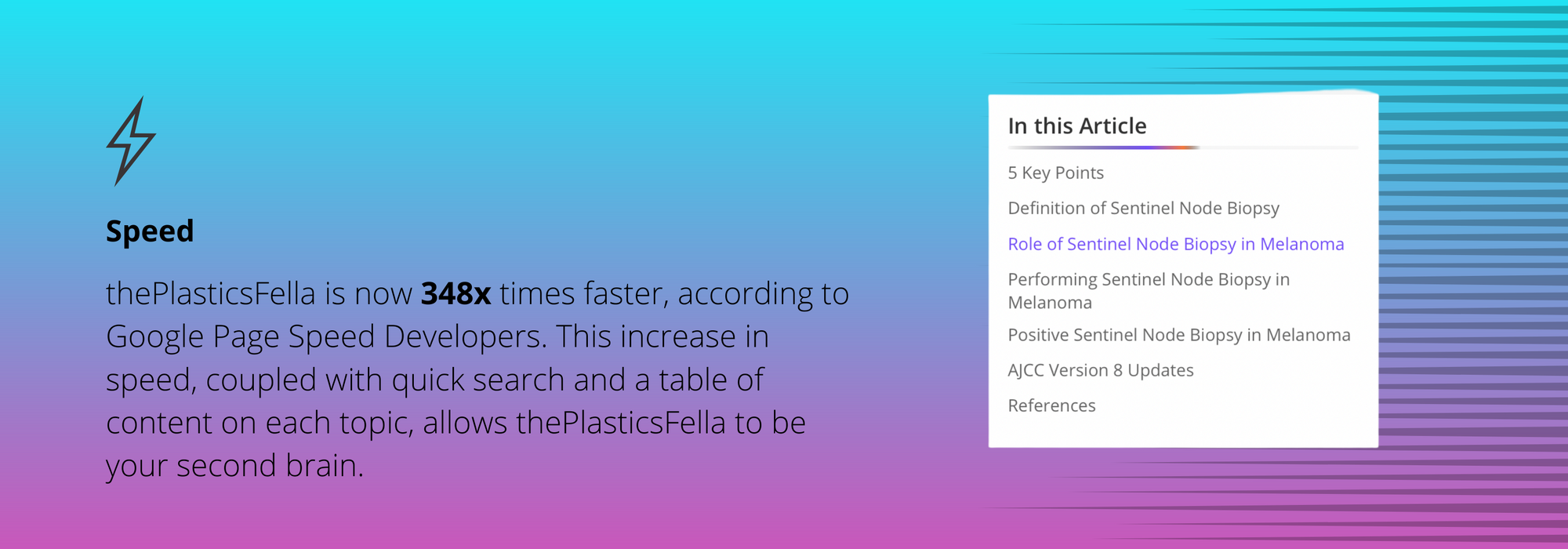Click the 'your second brain' text
Screen dimensions: 1568x549
tap(234, 467)
